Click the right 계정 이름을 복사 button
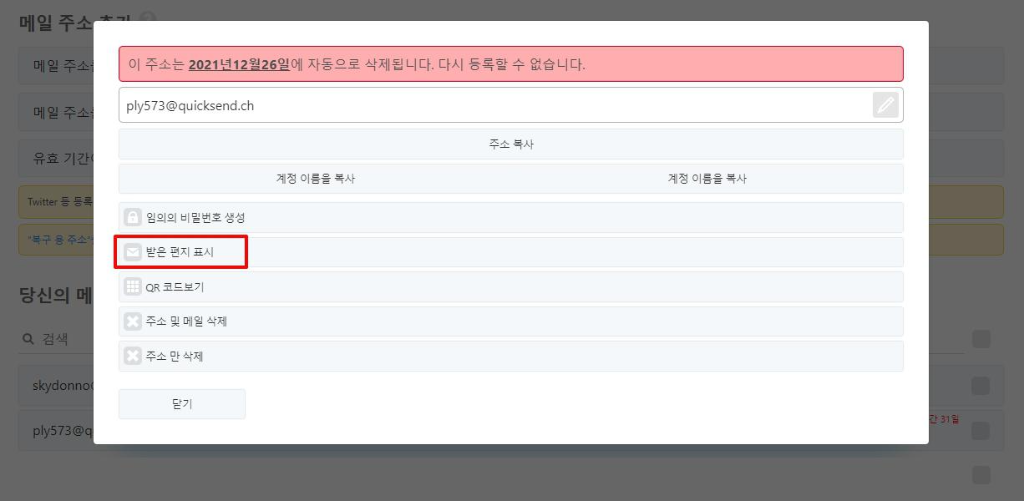1024x501 pixels. (x=707, y=179)
